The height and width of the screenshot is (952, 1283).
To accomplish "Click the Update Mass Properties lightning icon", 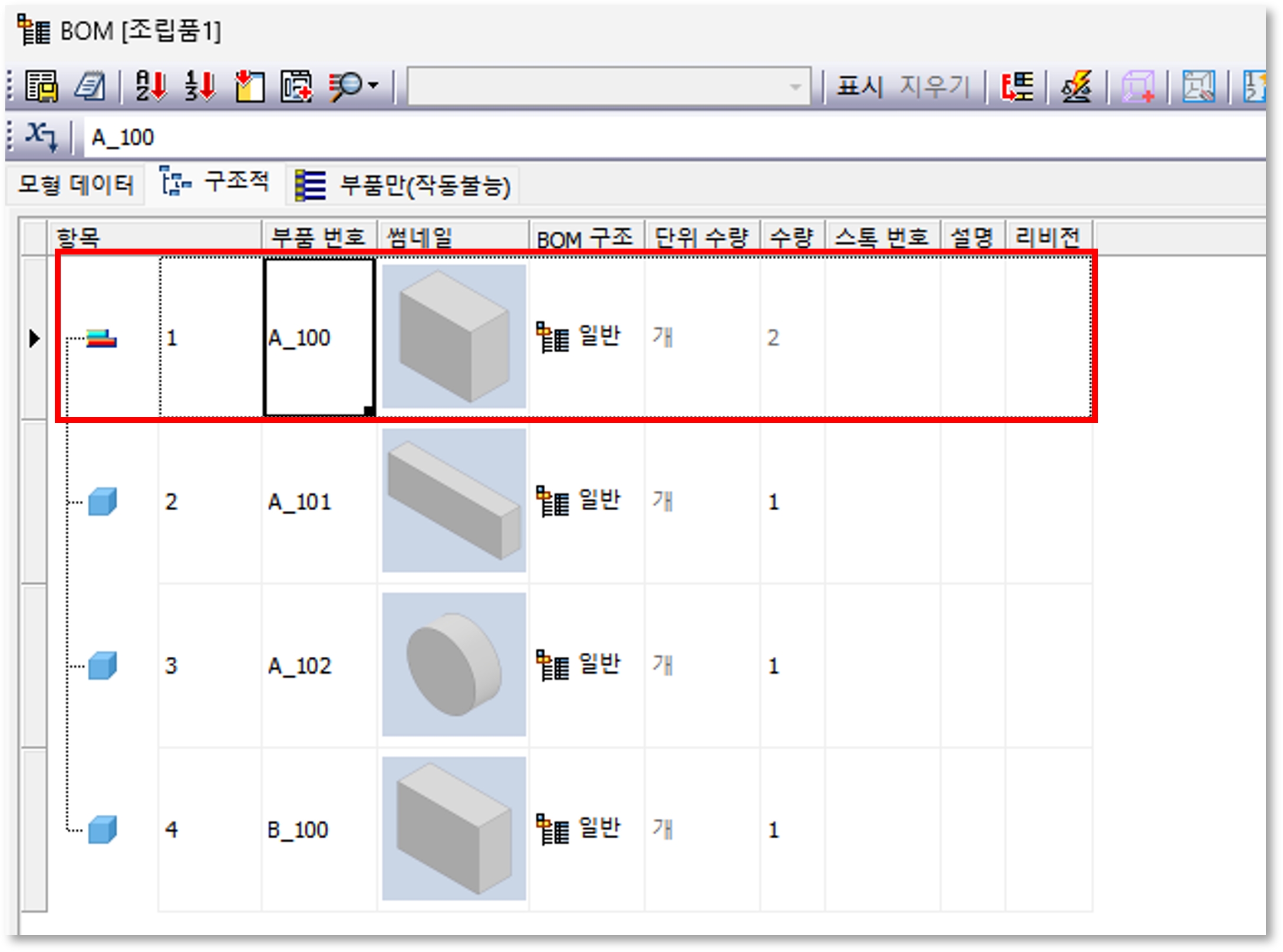I will point(1077,87).
